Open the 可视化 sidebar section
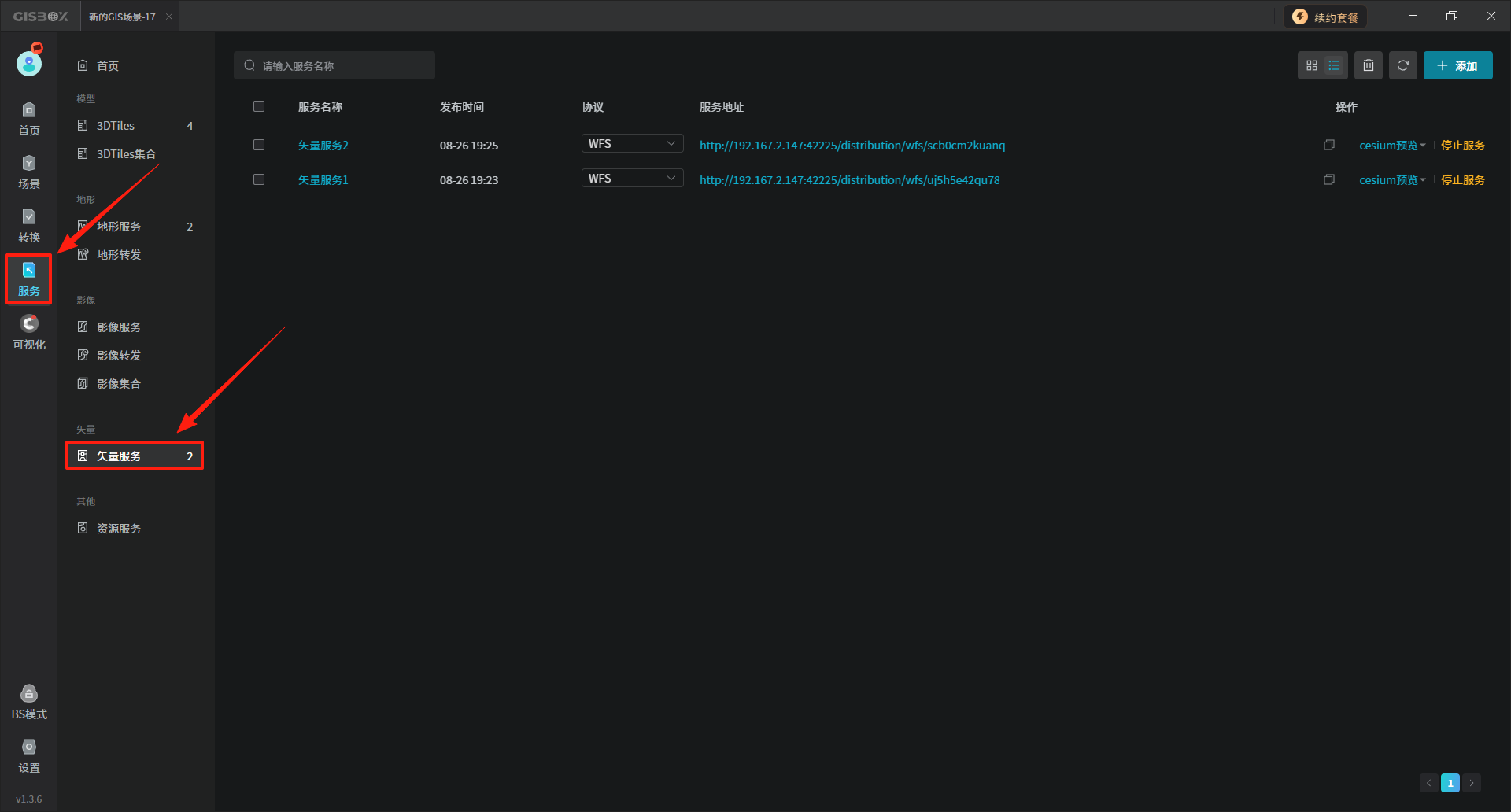The width and height of the screenshot is (1511, 812). pos(29,333)
